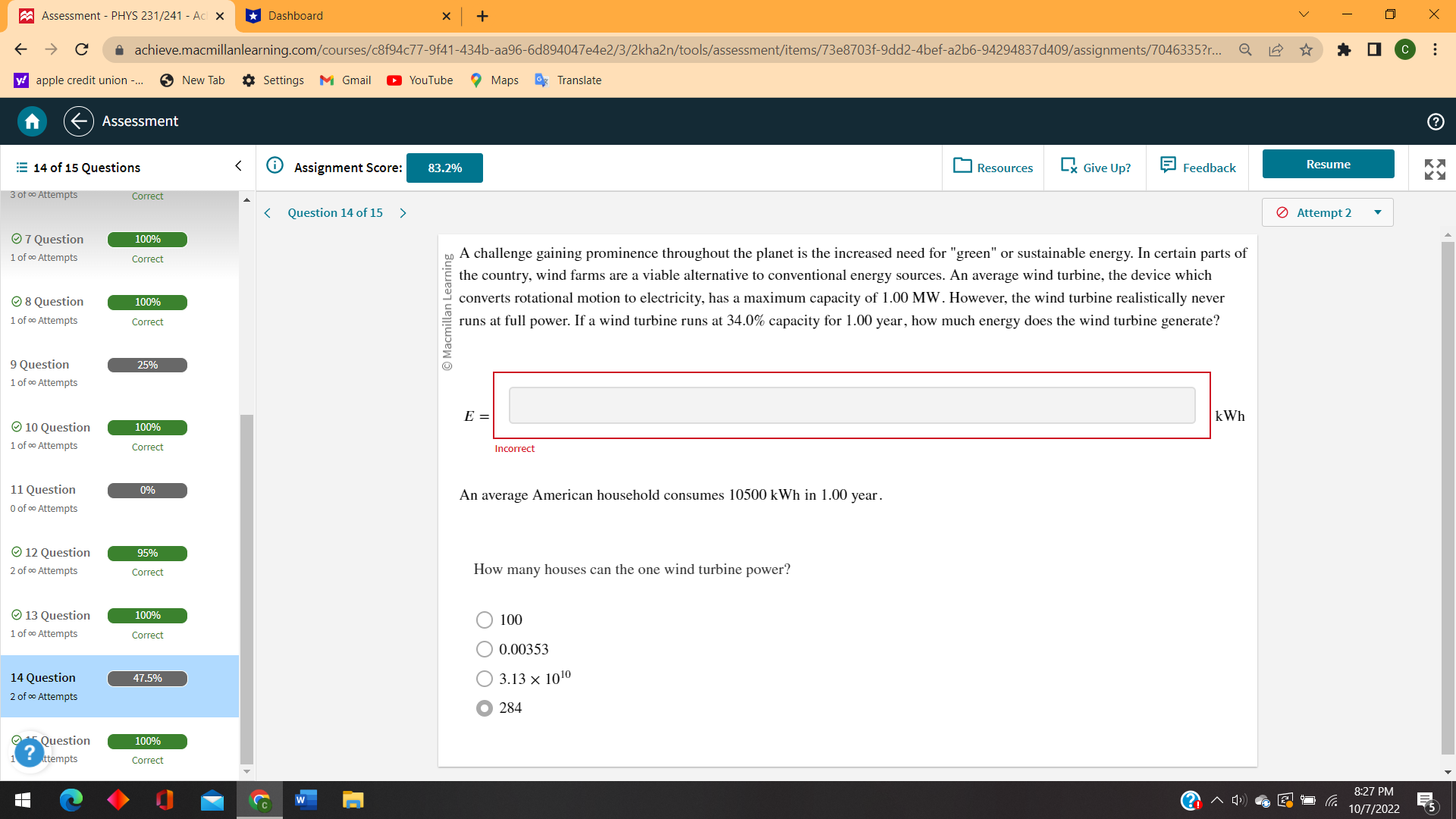Viewport: 1456px width, 819px height.
Task: Open the help question-mark icon bottom left
Action: pos(29,752)
